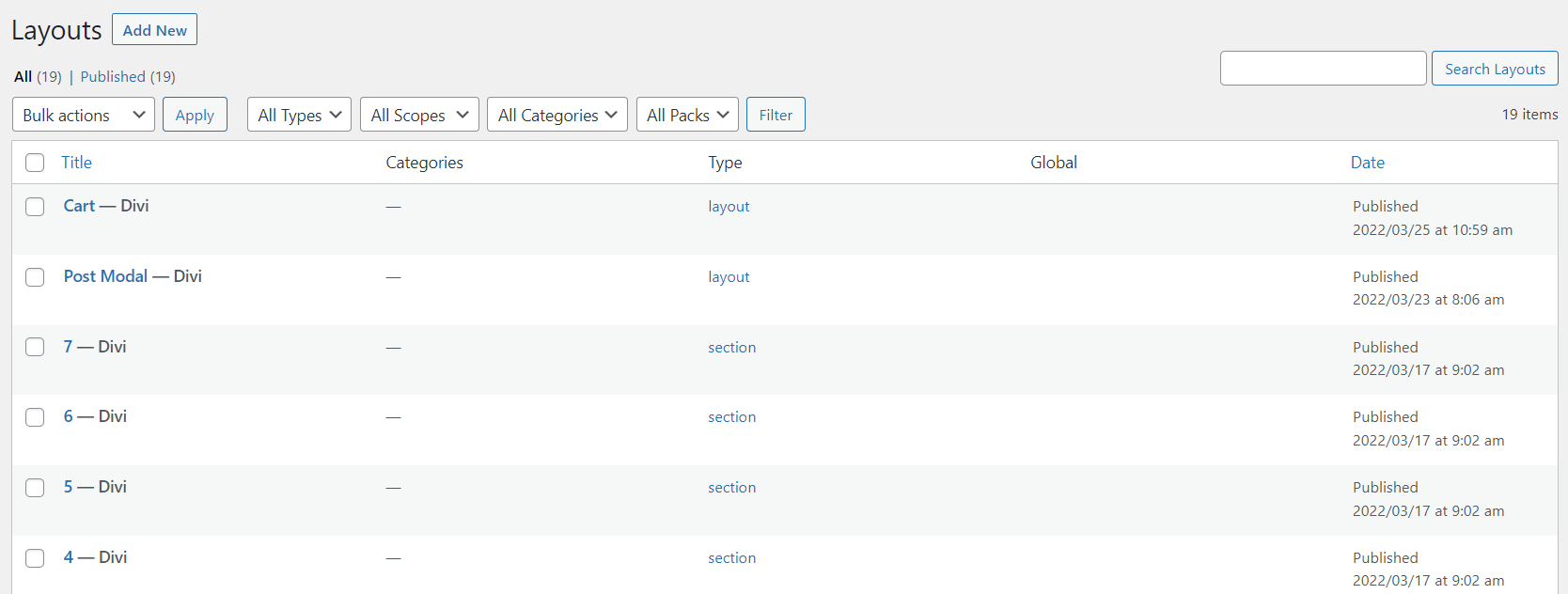The width and height of the screenshot is (1568, 594).
Task: Sort the list by Title column
Action: tap(76, 163)
